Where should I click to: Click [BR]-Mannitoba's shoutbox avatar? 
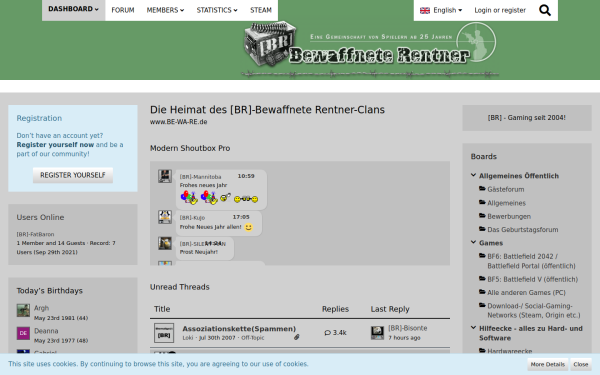(165, 176)
